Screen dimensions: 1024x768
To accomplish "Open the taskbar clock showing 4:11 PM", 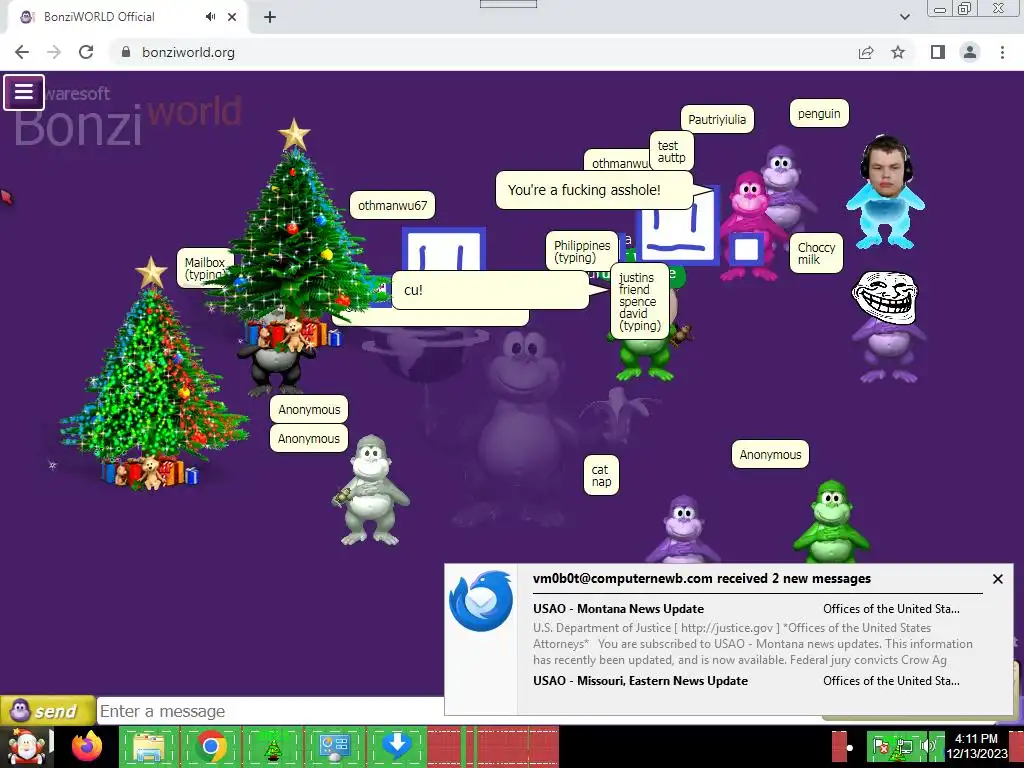I will 976,746.
